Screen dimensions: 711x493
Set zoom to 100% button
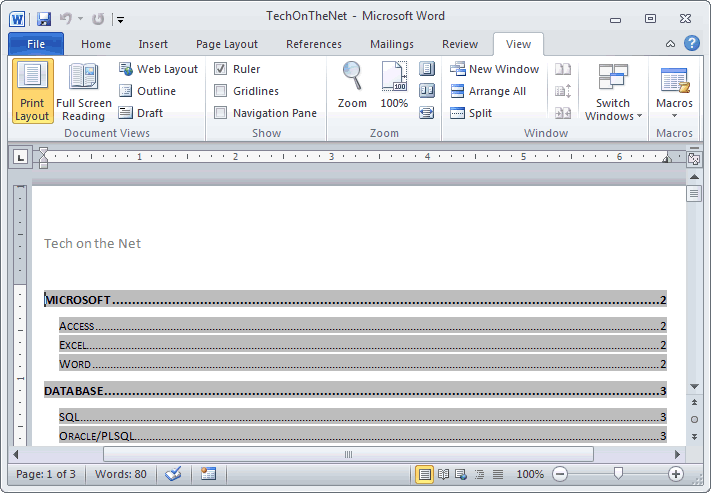point(394,85)
